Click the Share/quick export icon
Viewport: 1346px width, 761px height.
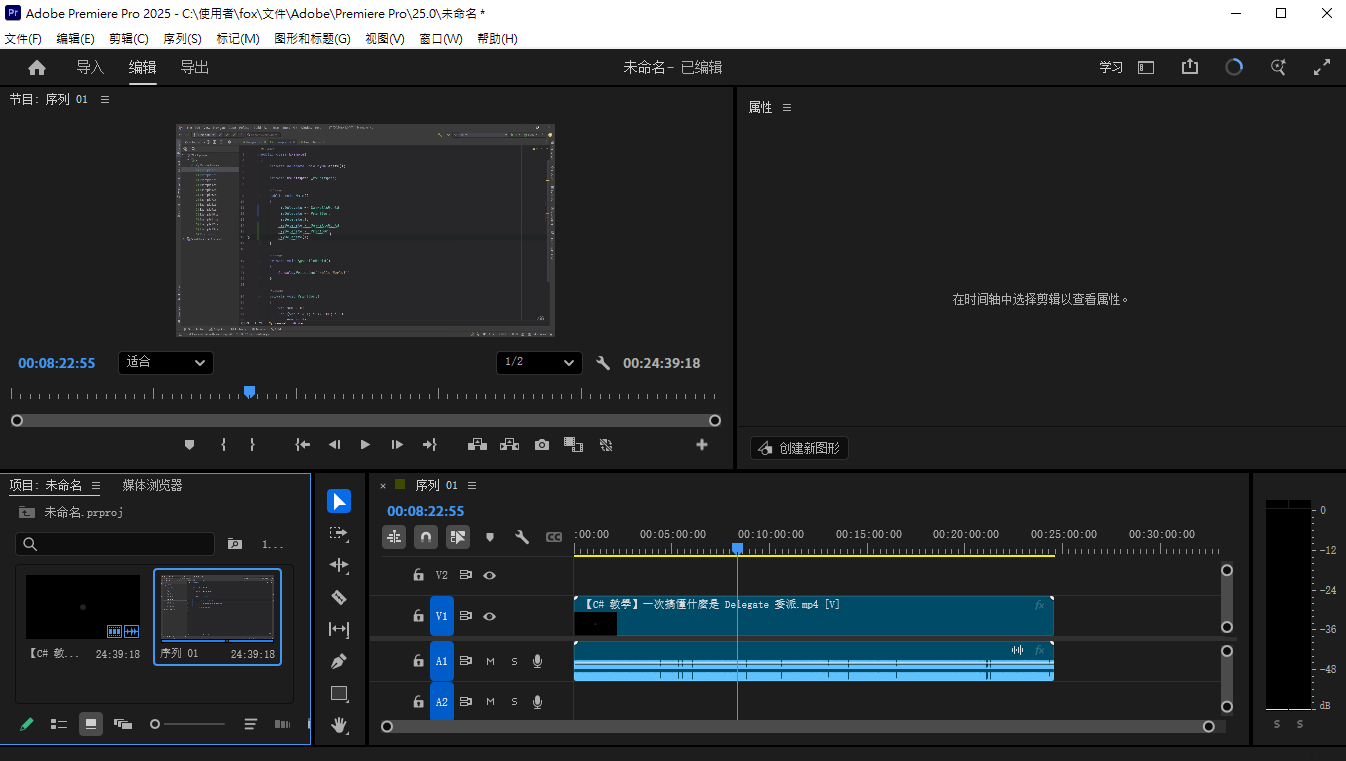point(1189,67)
